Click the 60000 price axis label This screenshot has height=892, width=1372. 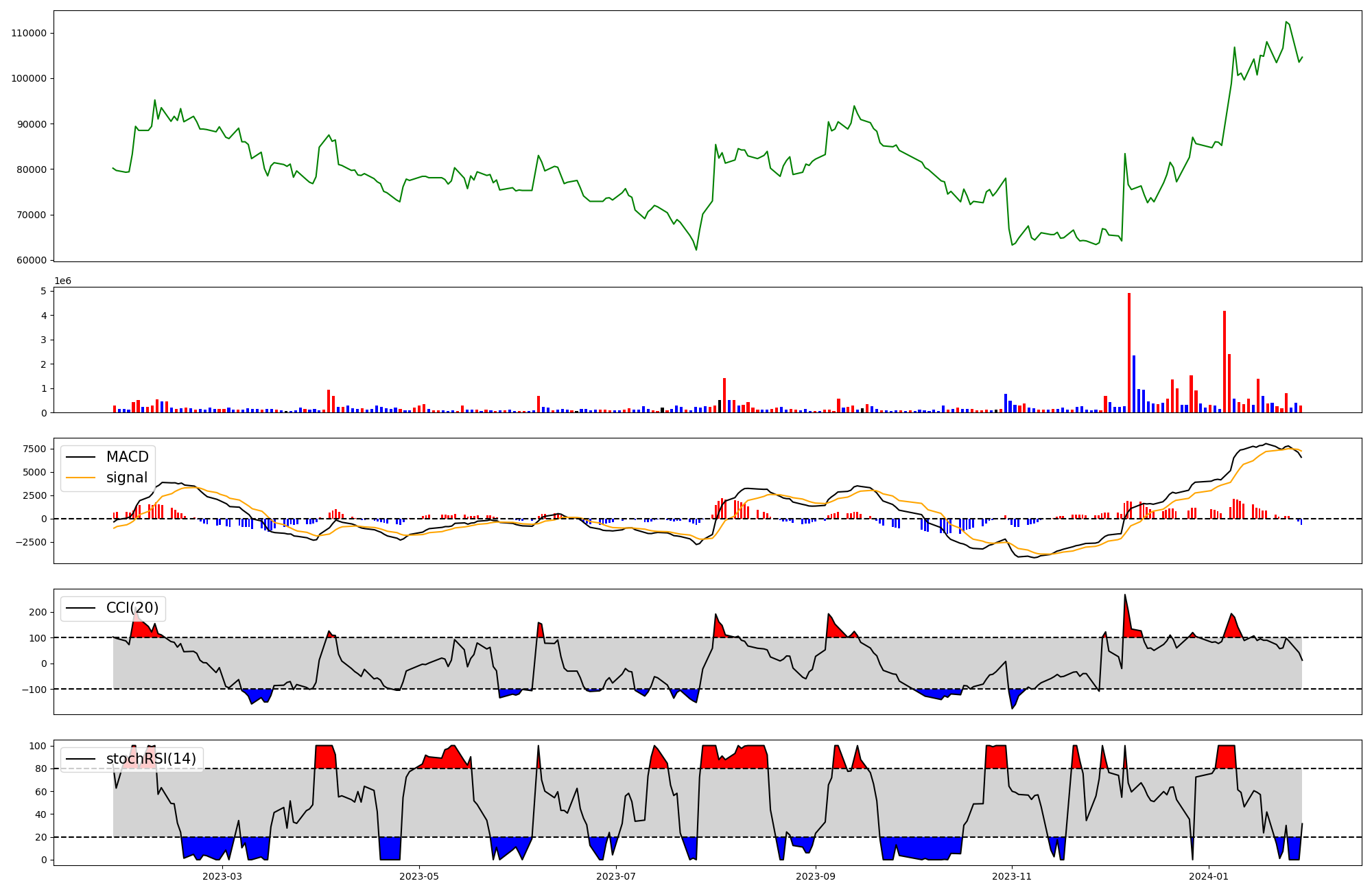point(31,260)
